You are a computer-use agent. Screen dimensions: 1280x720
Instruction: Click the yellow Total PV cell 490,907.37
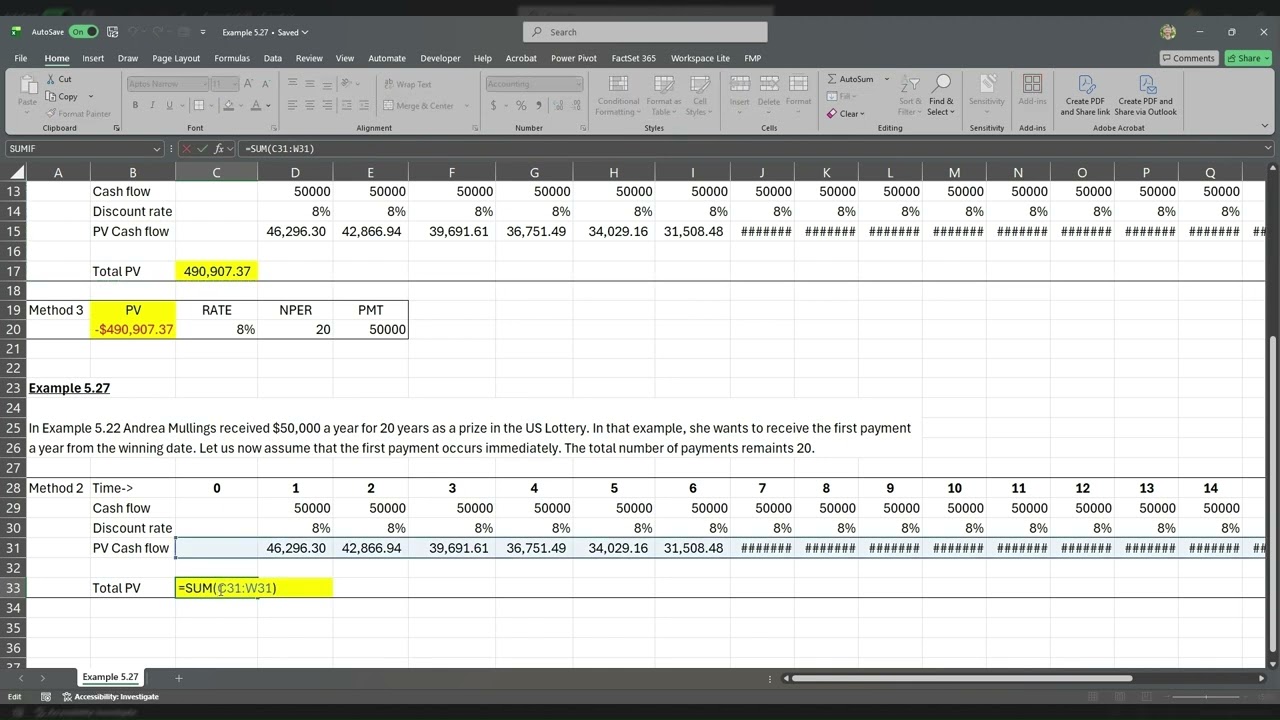pyautogui.click(x=216, y=271)
